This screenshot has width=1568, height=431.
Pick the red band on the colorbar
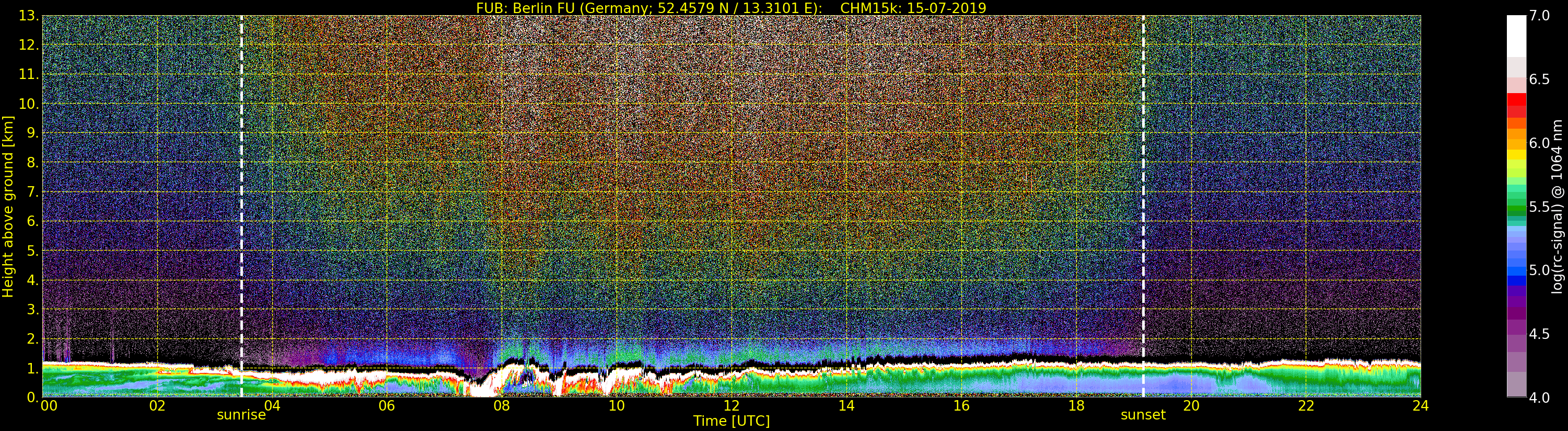pyautogui.click(x=1516, y=100)
